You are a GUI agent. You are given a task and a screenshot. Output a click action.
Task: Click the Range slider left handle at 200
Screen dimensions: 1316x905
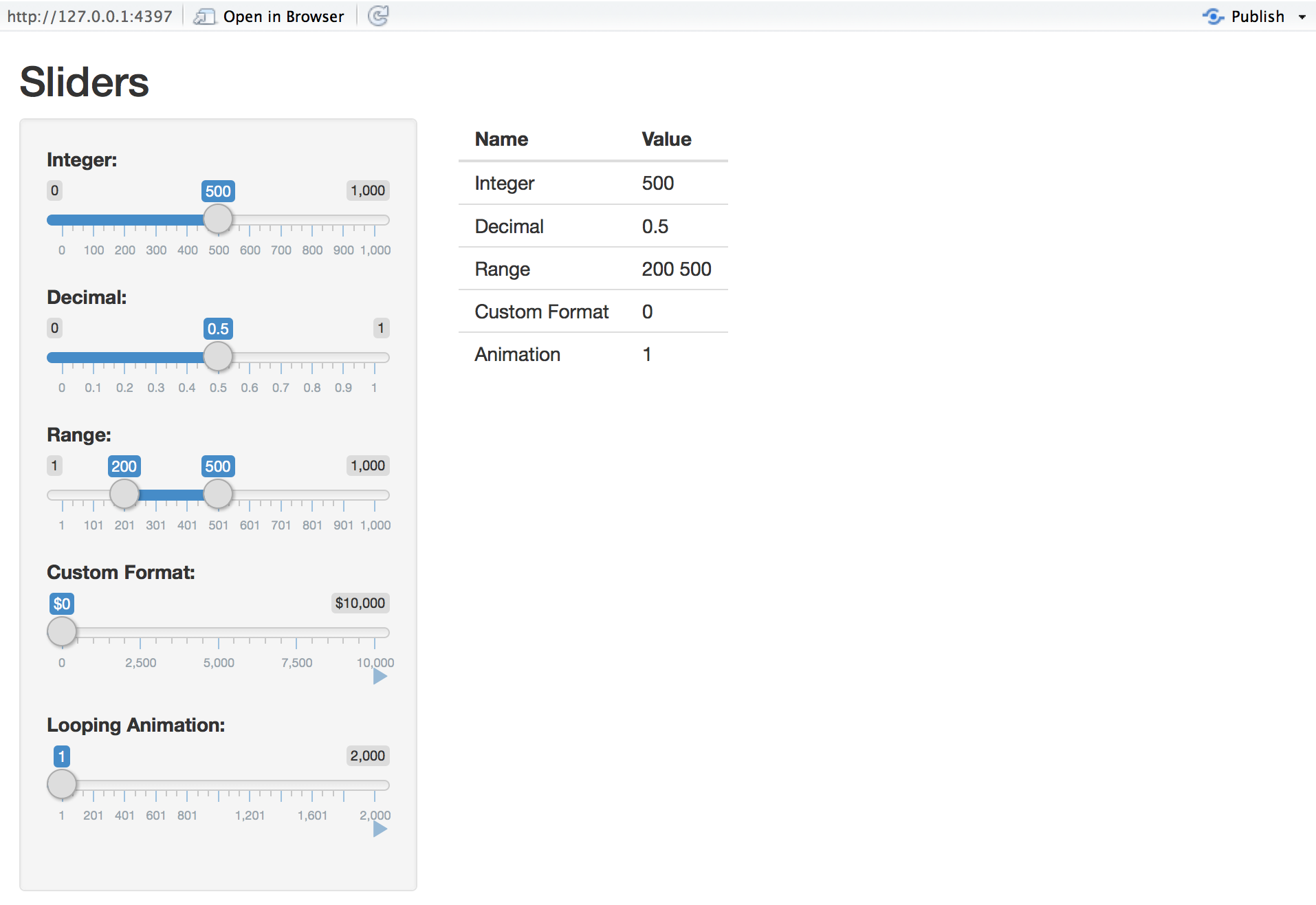(x=124, y=494)
